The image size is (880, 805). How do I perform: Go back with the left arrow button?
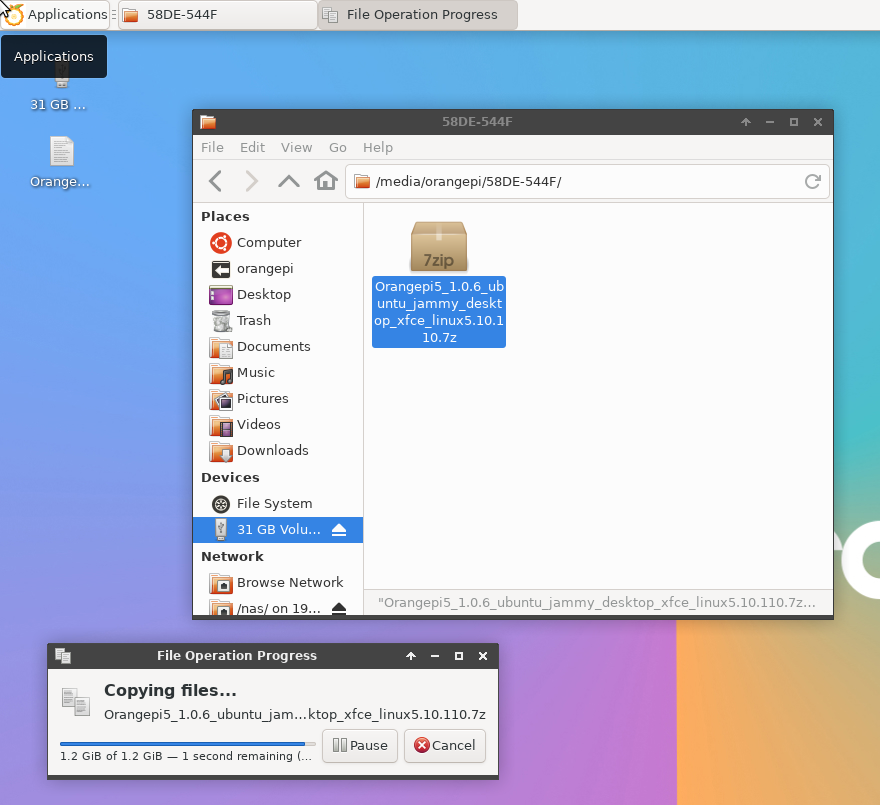pyautogui.click(x=216, y=181)
